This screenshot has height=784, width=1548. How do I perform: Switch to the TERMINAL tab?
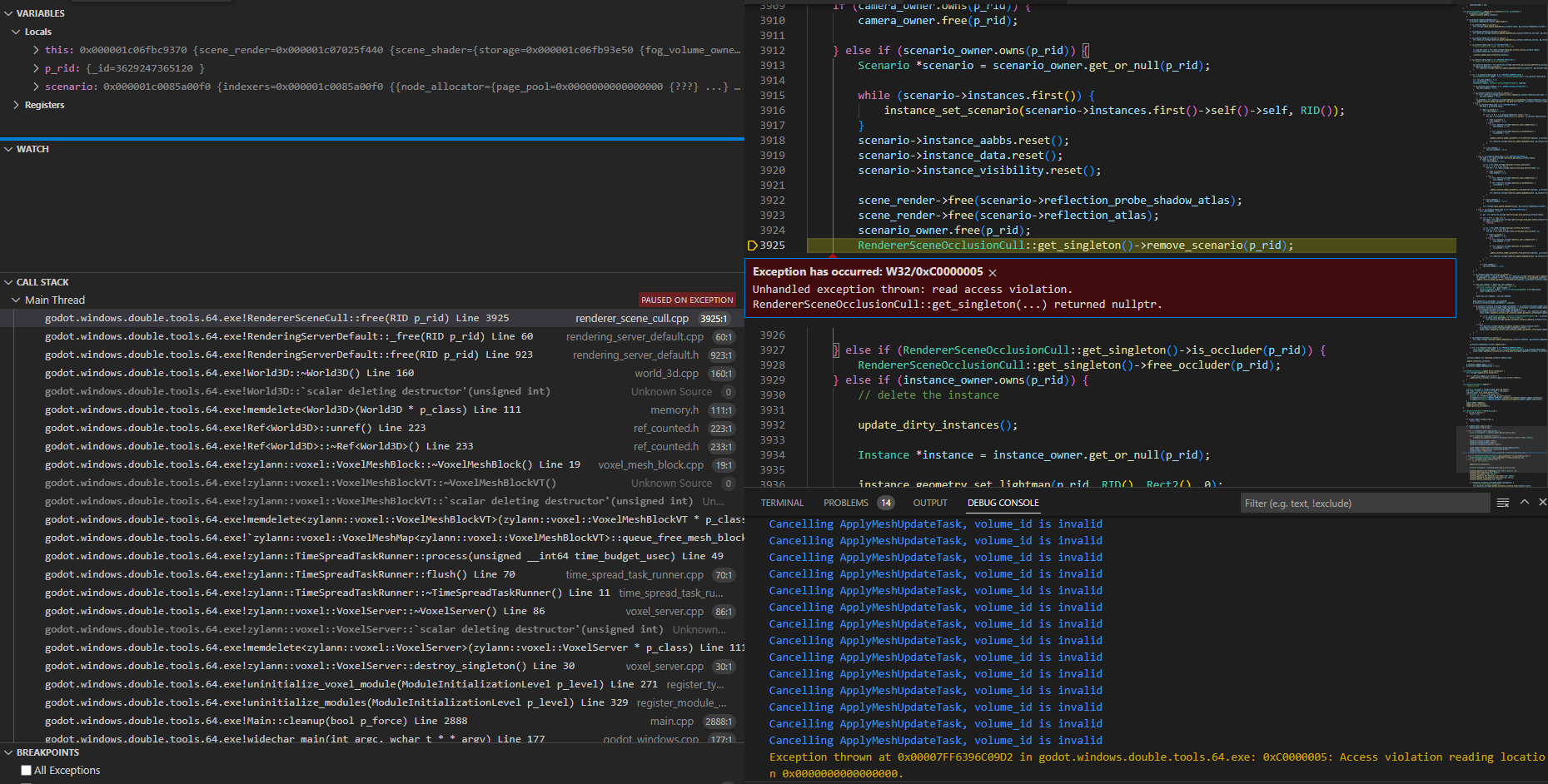(782, 503)
